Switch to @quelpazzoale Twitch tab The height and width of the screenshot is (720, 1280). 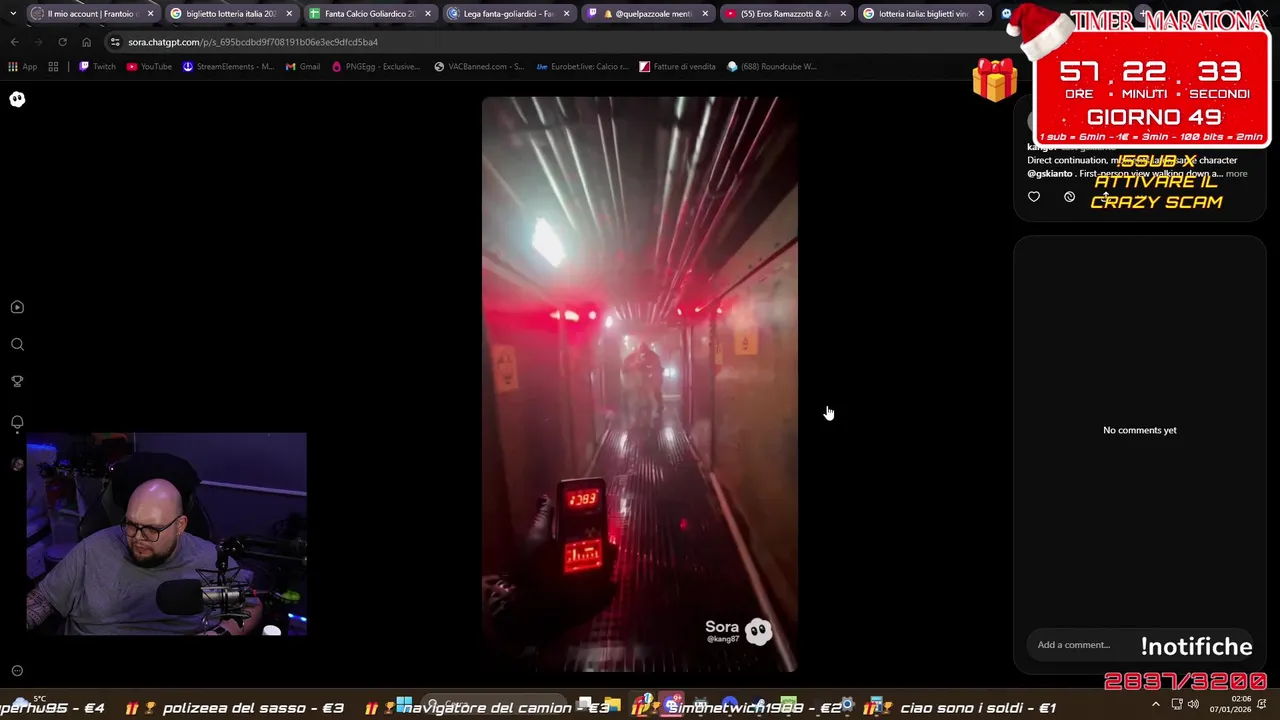click(x=647, y=14)
